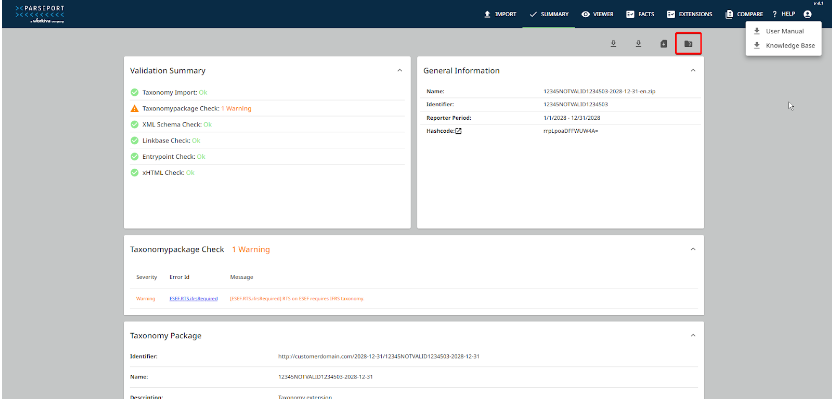Open the Help menu
The image size is (832, 400).
click(x=783, y=14)
